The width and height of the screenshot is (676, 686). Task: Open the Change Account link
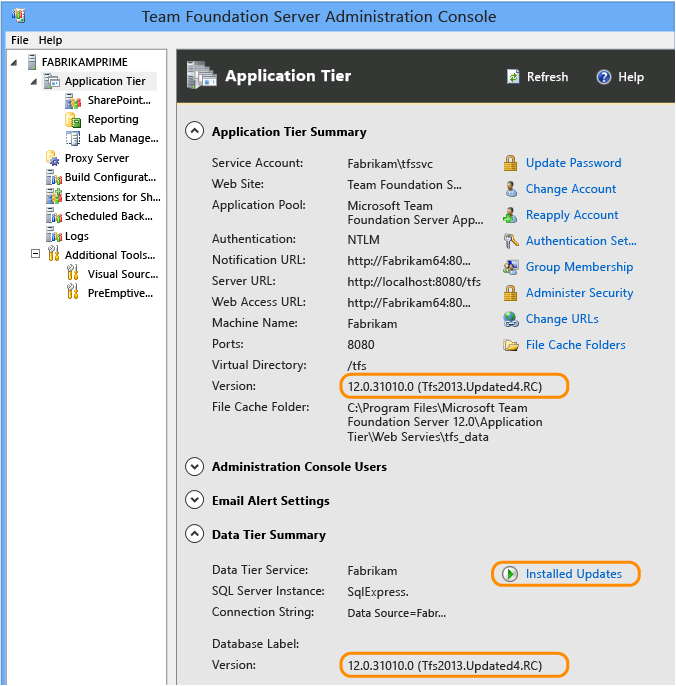click(x=571, y=189)
